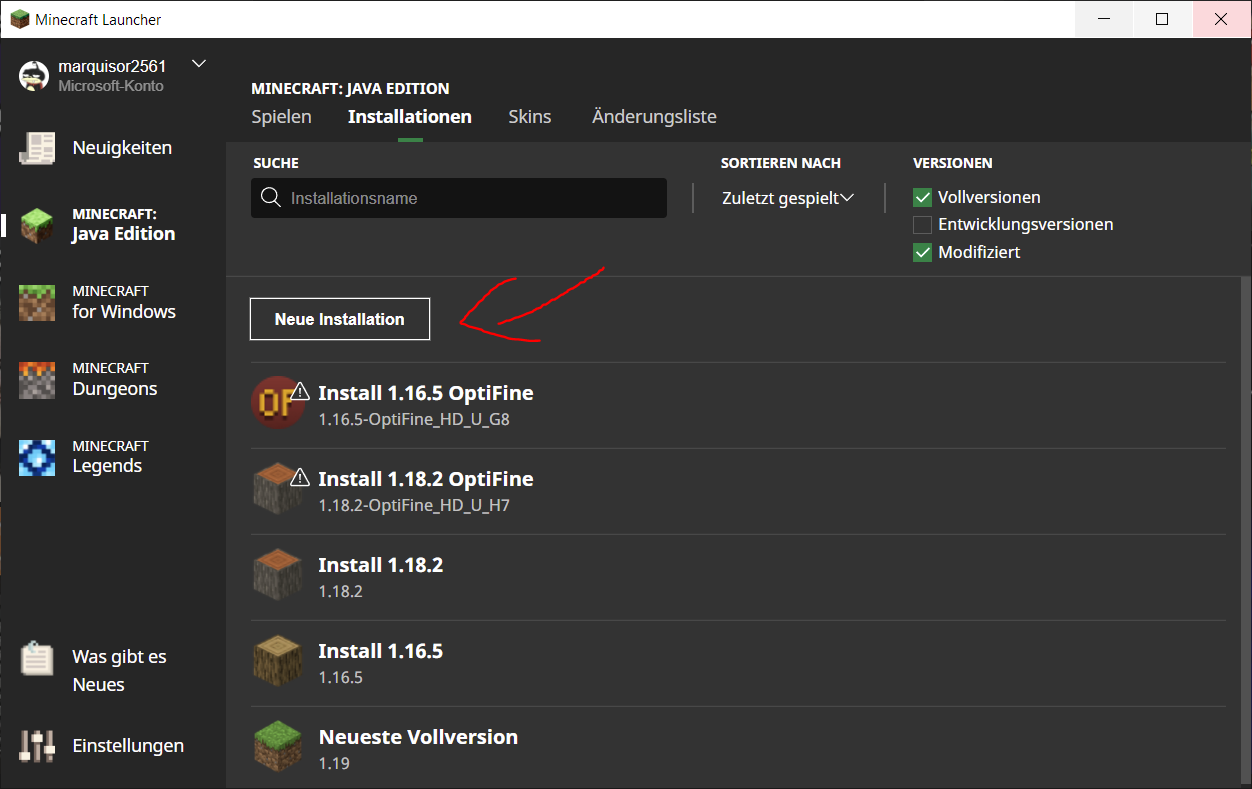Select the Install 1.18.2 entry title
This screenshot has width=1252, height=789.
(381, 565)
